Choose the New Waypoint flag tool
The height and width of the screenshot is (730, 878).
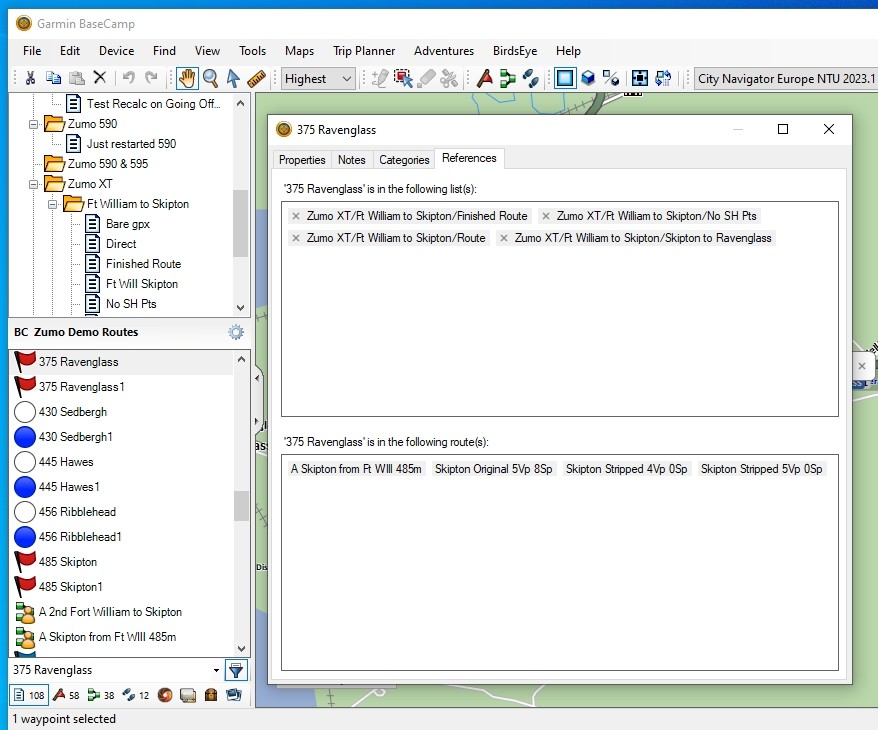(485, 78)
